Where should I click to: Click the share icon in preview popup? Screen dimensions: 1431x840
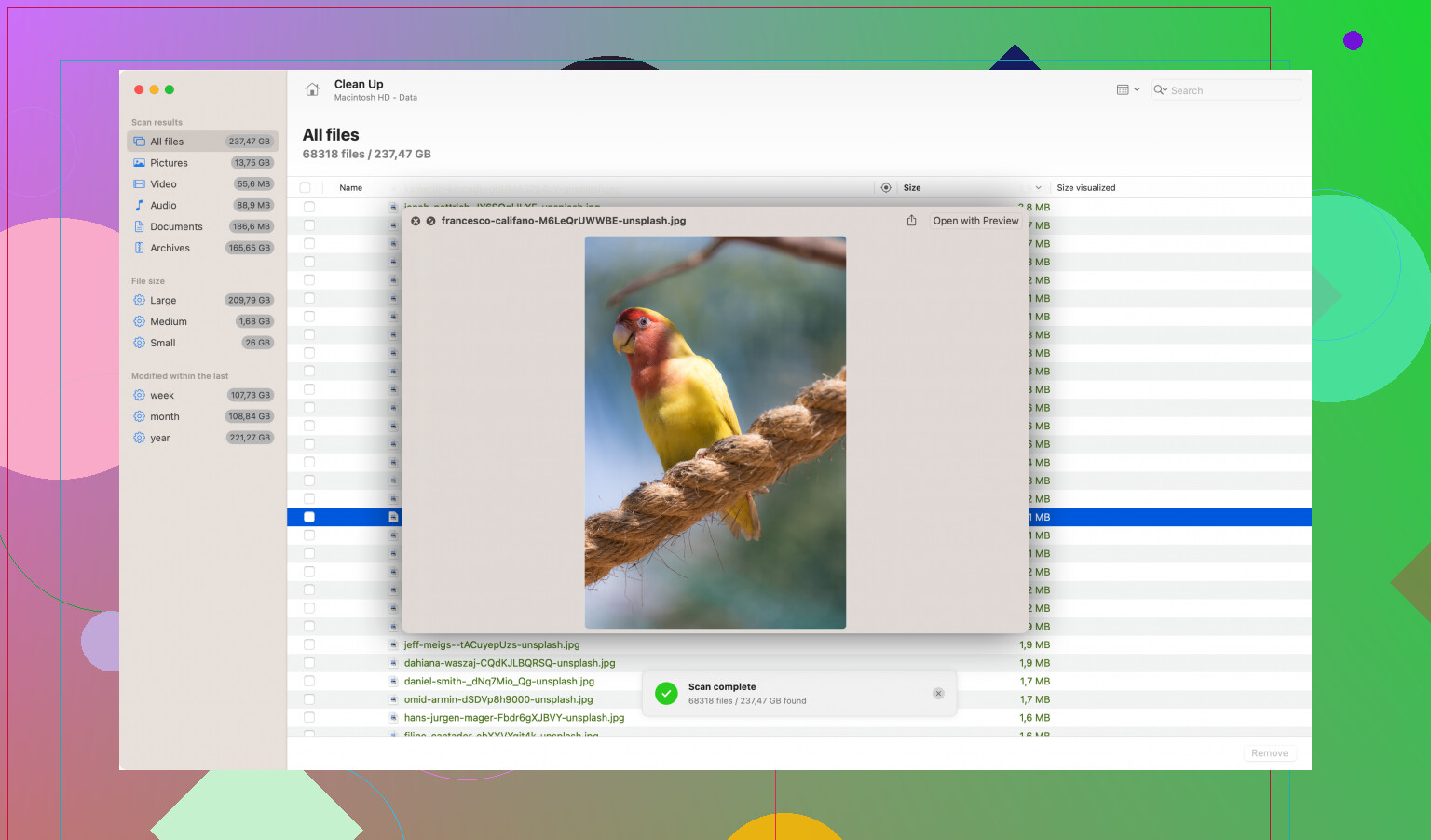[911, 221]
